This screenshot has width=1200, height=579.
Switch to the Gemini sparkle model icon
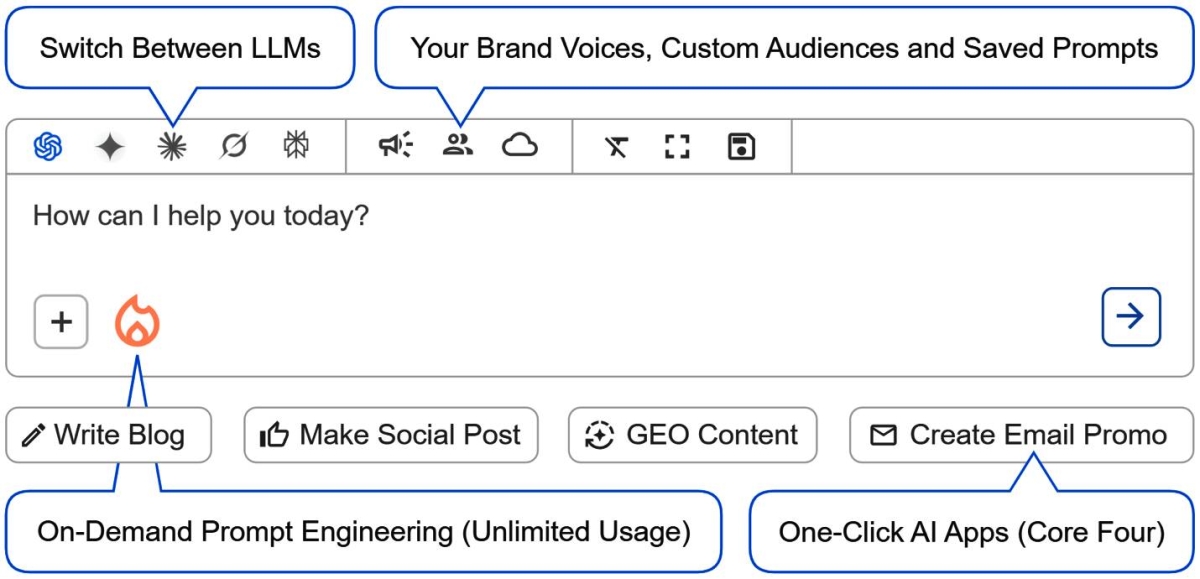tap(110, 147)
